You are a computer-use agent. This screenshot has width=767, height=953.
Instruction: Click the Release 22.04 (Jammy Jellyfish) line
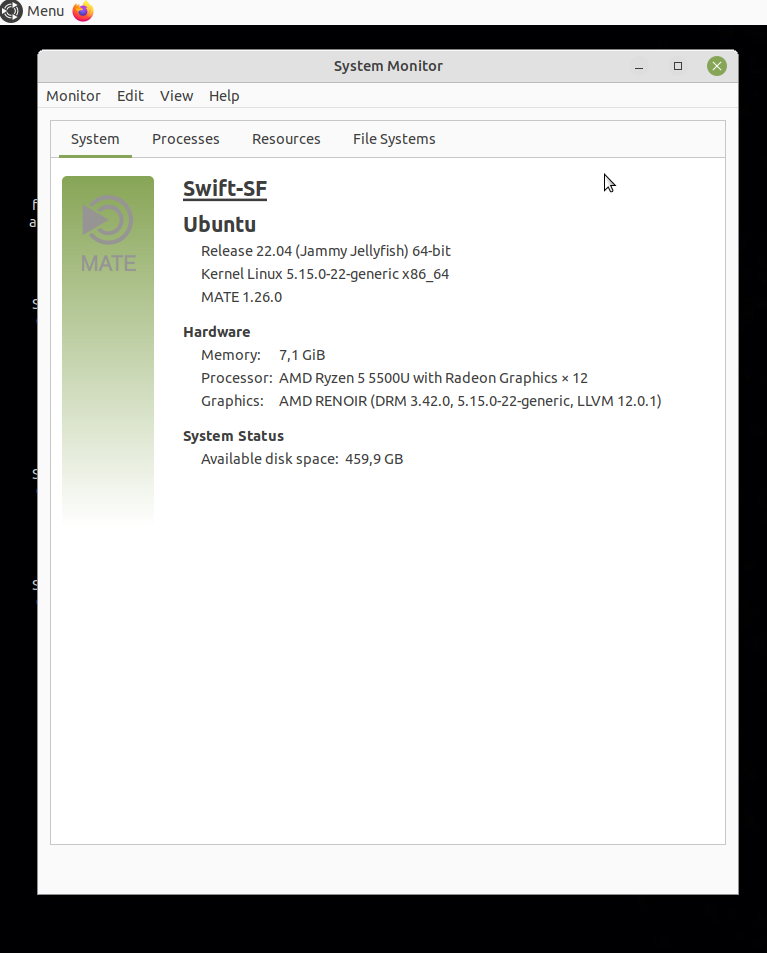click(326, 251)
